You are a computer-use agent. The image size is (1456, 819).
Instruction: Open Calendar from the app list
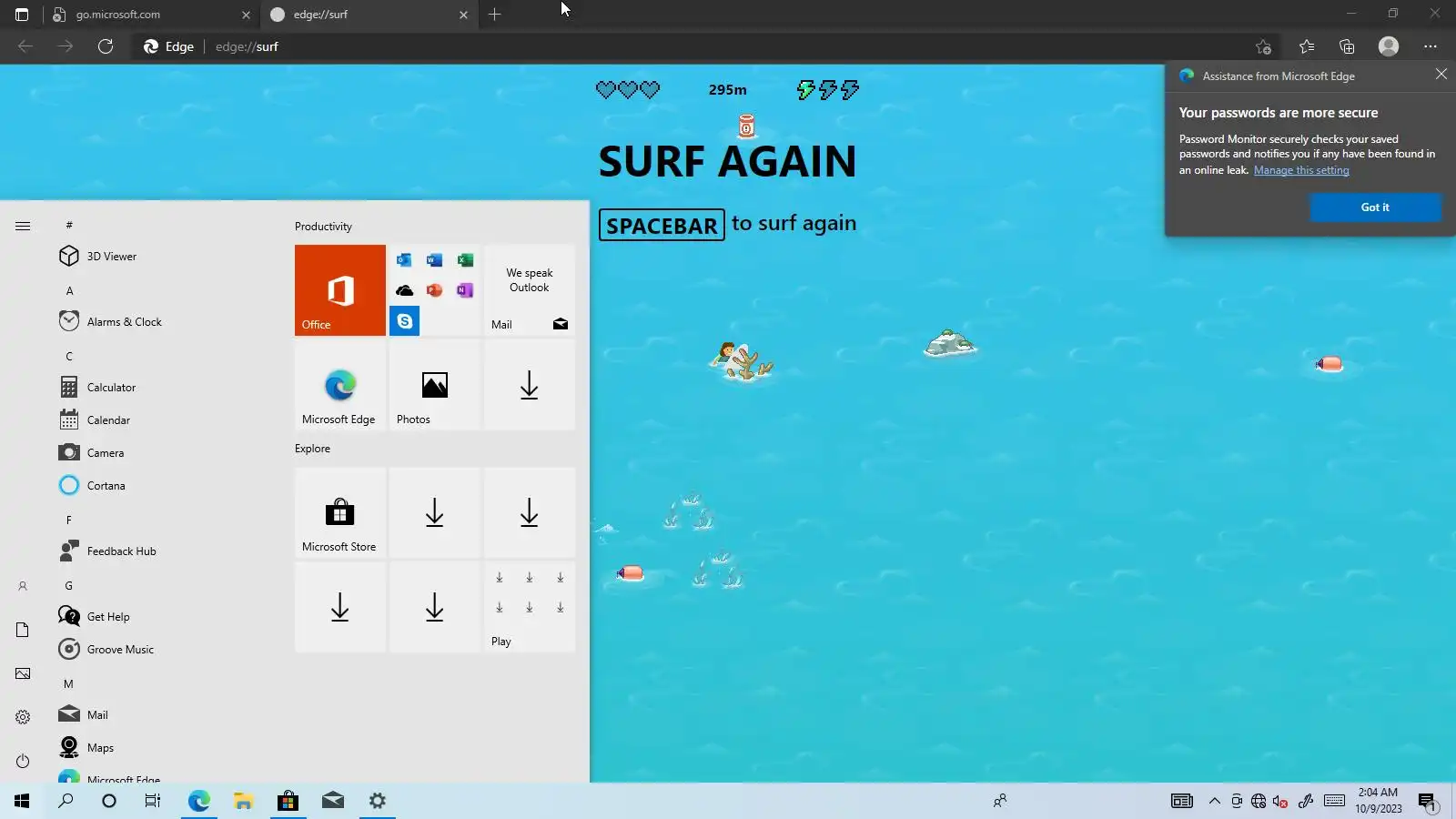pyautogui.click(x=166, y=420)
